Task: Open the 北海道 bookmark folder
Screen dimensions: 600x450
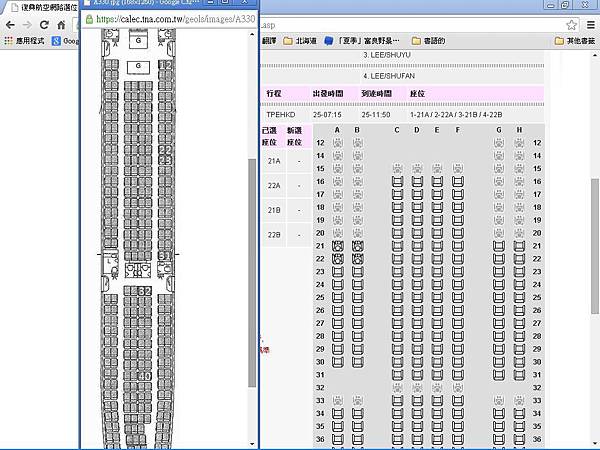Action: tap(300, 41)
